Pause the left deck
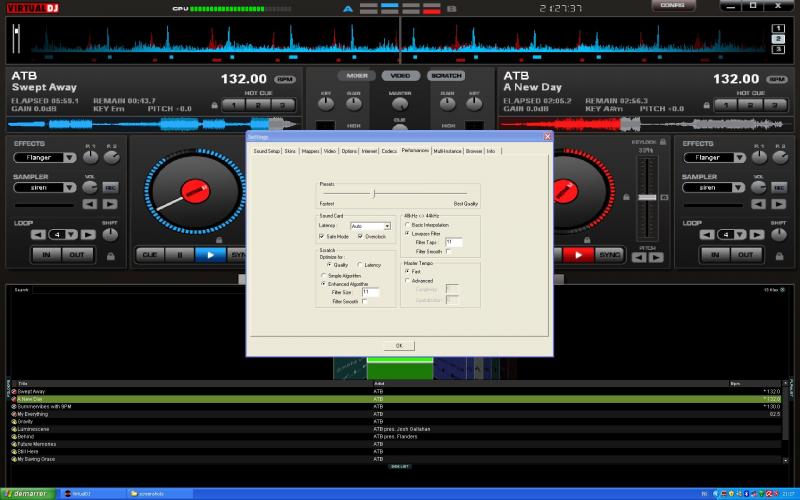 180,255
